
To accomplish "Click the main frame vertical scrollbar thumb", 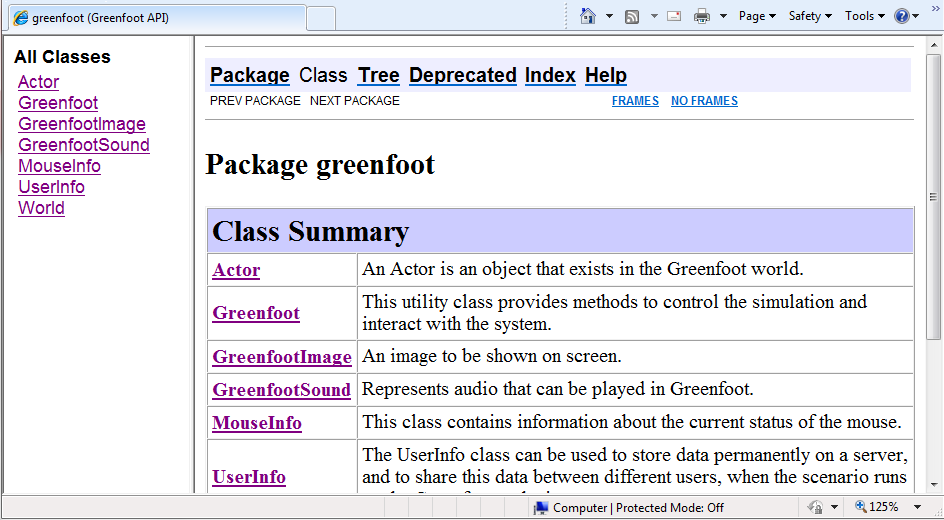I will click(934, 197).
